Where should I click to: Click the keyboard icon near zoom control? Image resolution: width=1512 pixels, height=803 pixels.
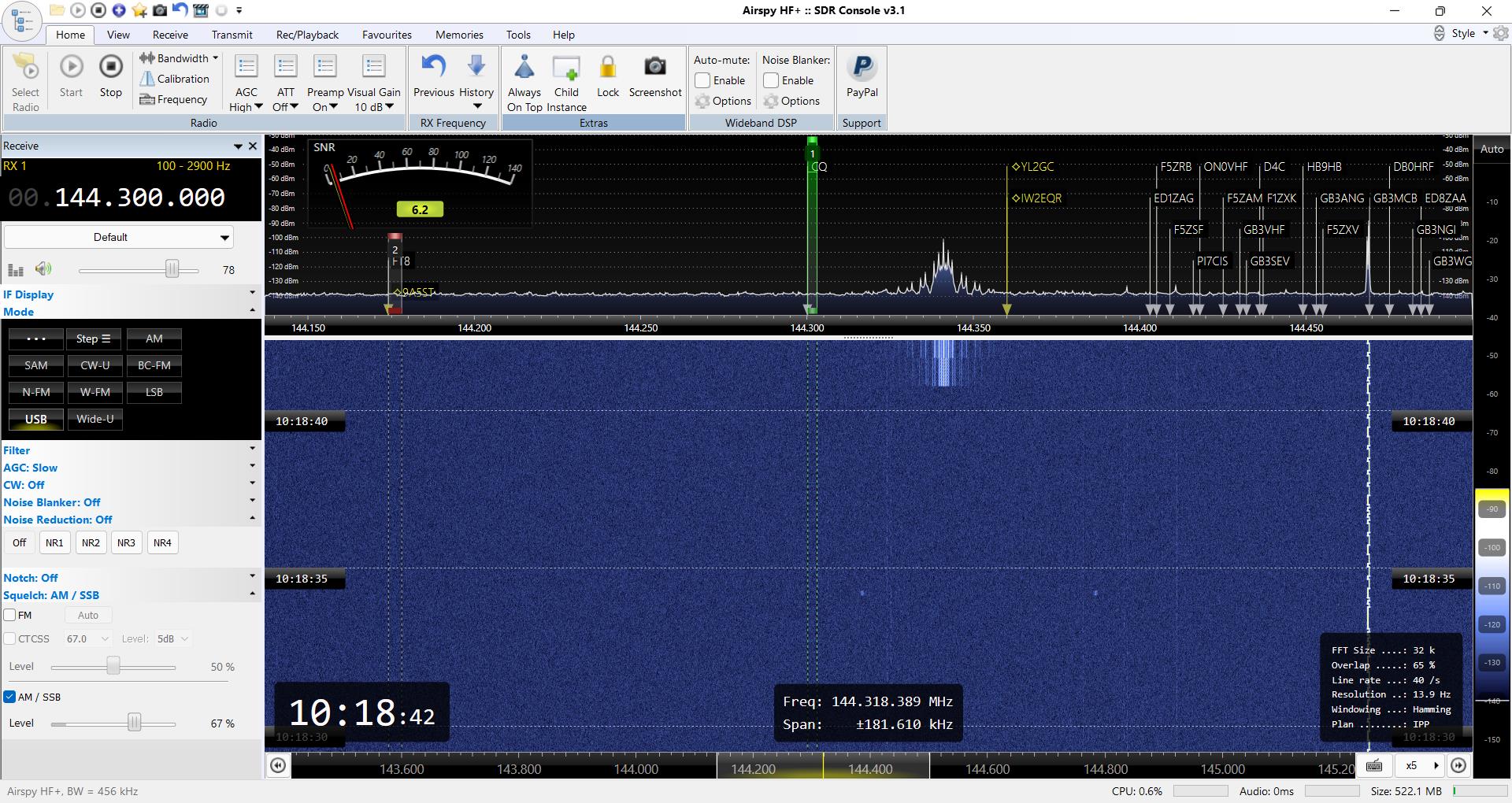tap(1374, 765)
